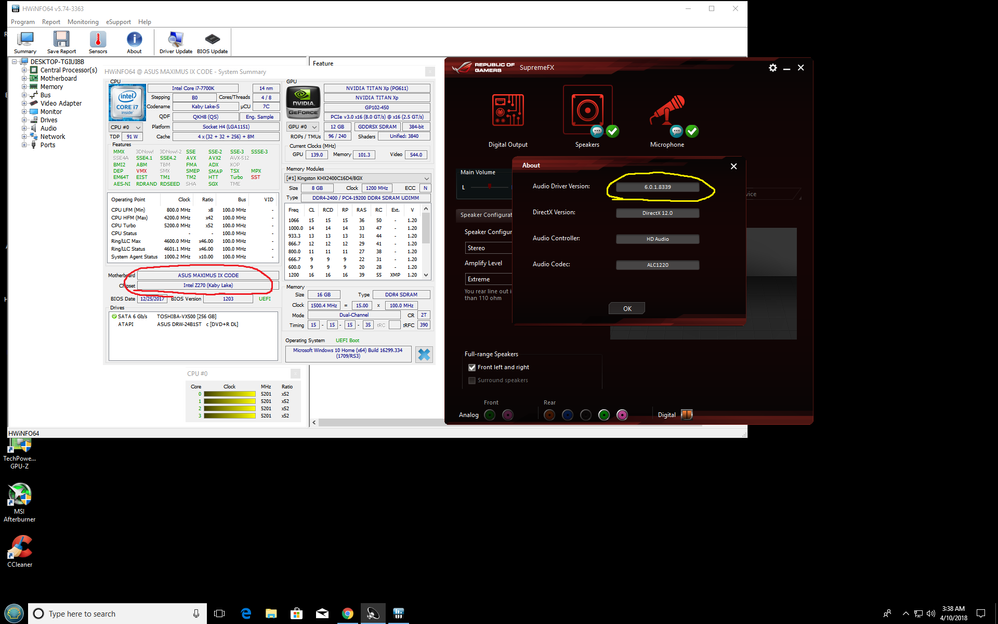Open the Report menu
The image size is (998, 624).
(x=51, y=22)
